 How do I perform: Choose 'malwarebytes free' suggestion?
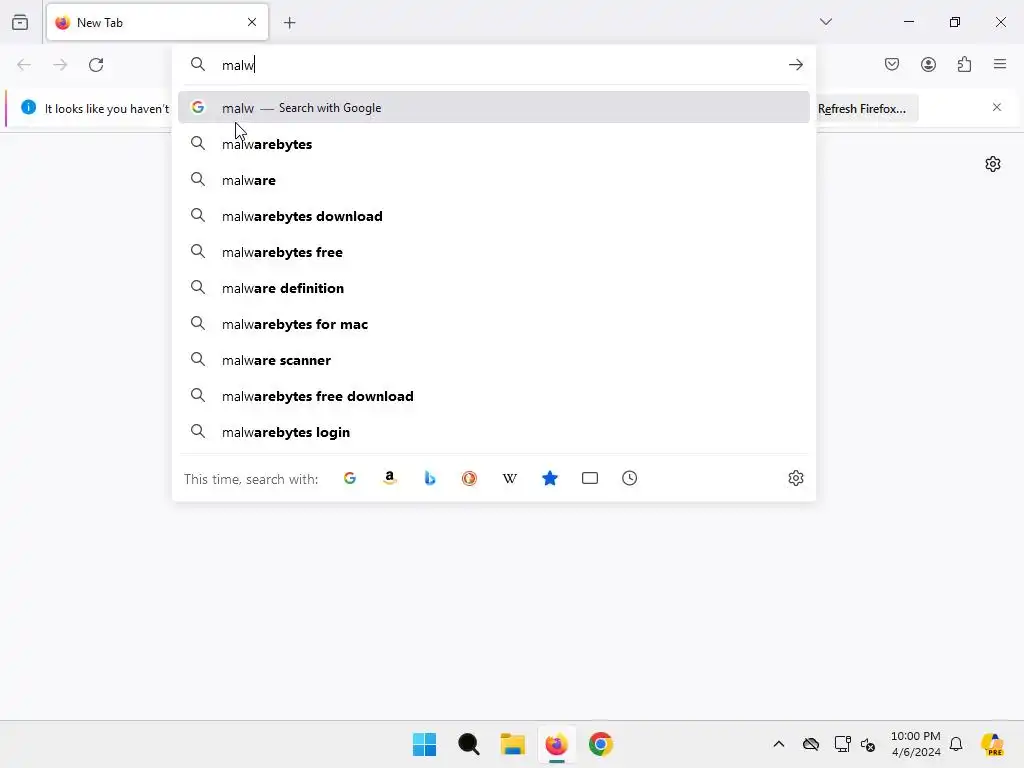[x=494, y=251]
